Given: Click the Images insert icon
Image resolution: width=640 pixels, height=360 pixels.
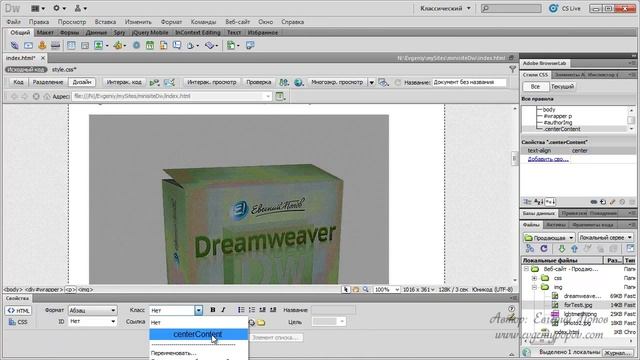Looking at the screenshot, I should [98, 45].
